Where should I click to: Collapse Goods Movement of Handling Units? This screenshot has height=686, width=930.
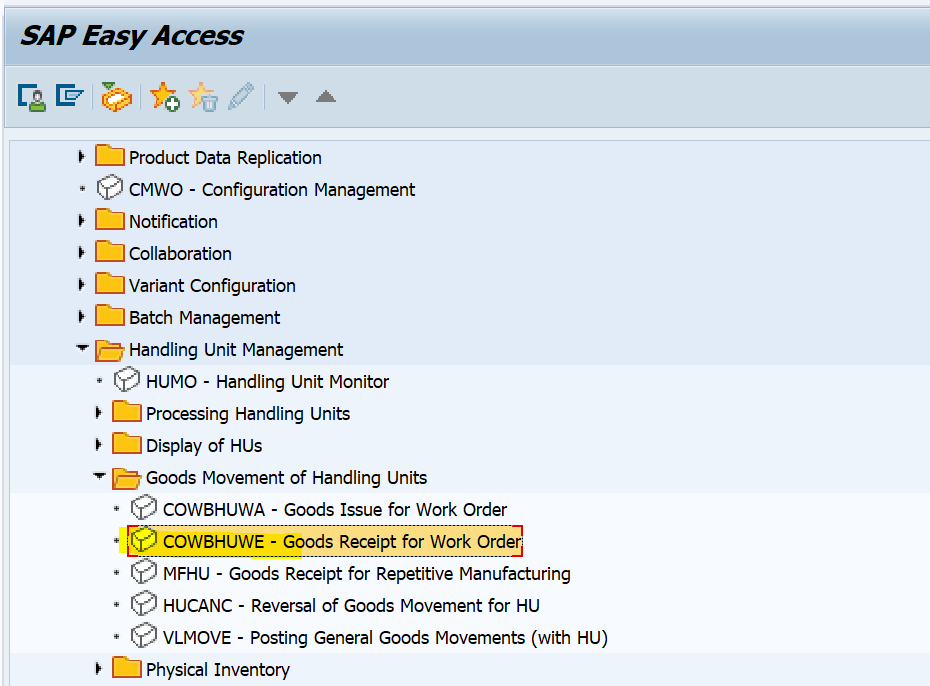click(99, 477)
